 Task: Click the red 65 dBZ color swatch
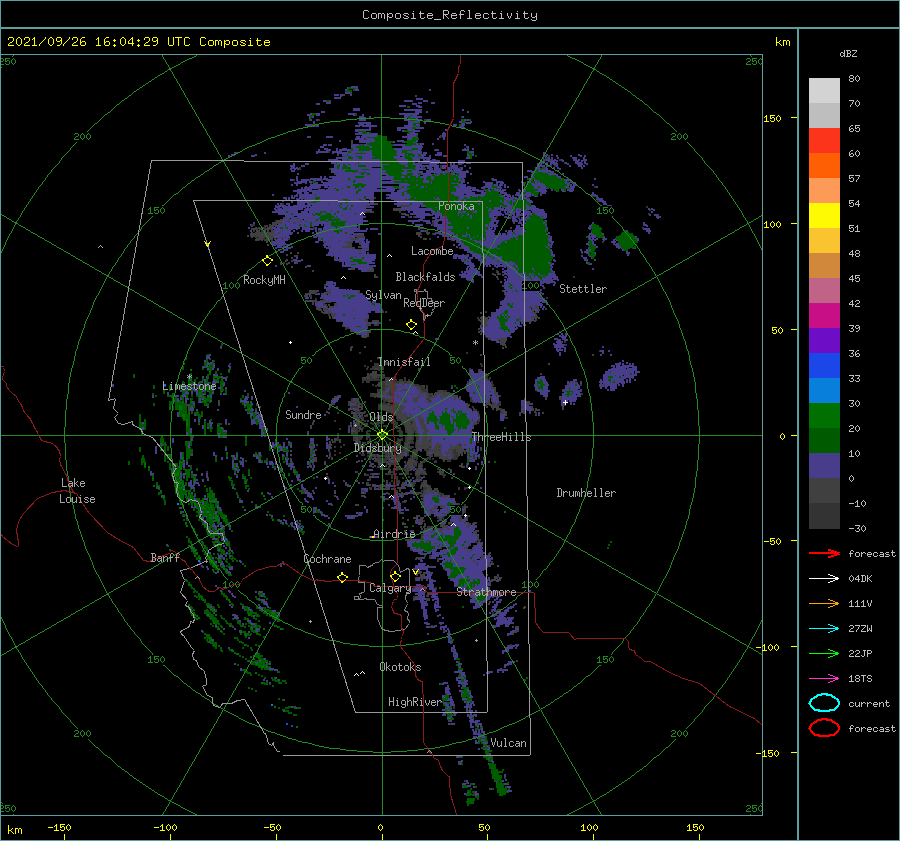(x=824, y=141)
